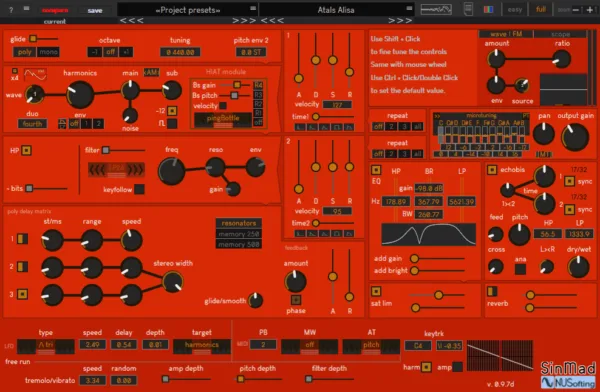The height and width of the screenshot is (392, 600).
Task: Adjust the feedback amount knob
Action: coord(295,281)
